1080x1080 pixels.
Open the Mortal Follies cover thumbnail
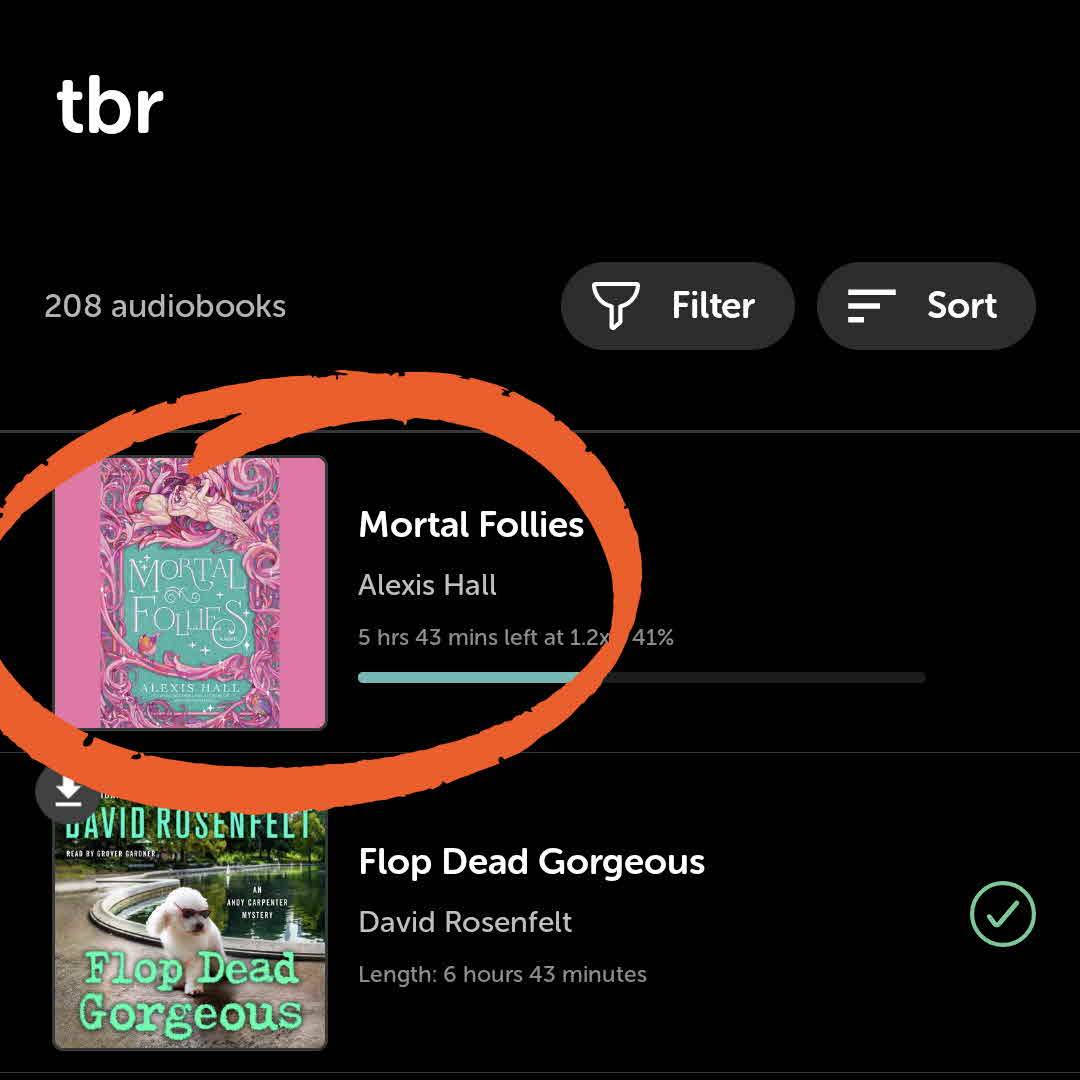[190, 592]
